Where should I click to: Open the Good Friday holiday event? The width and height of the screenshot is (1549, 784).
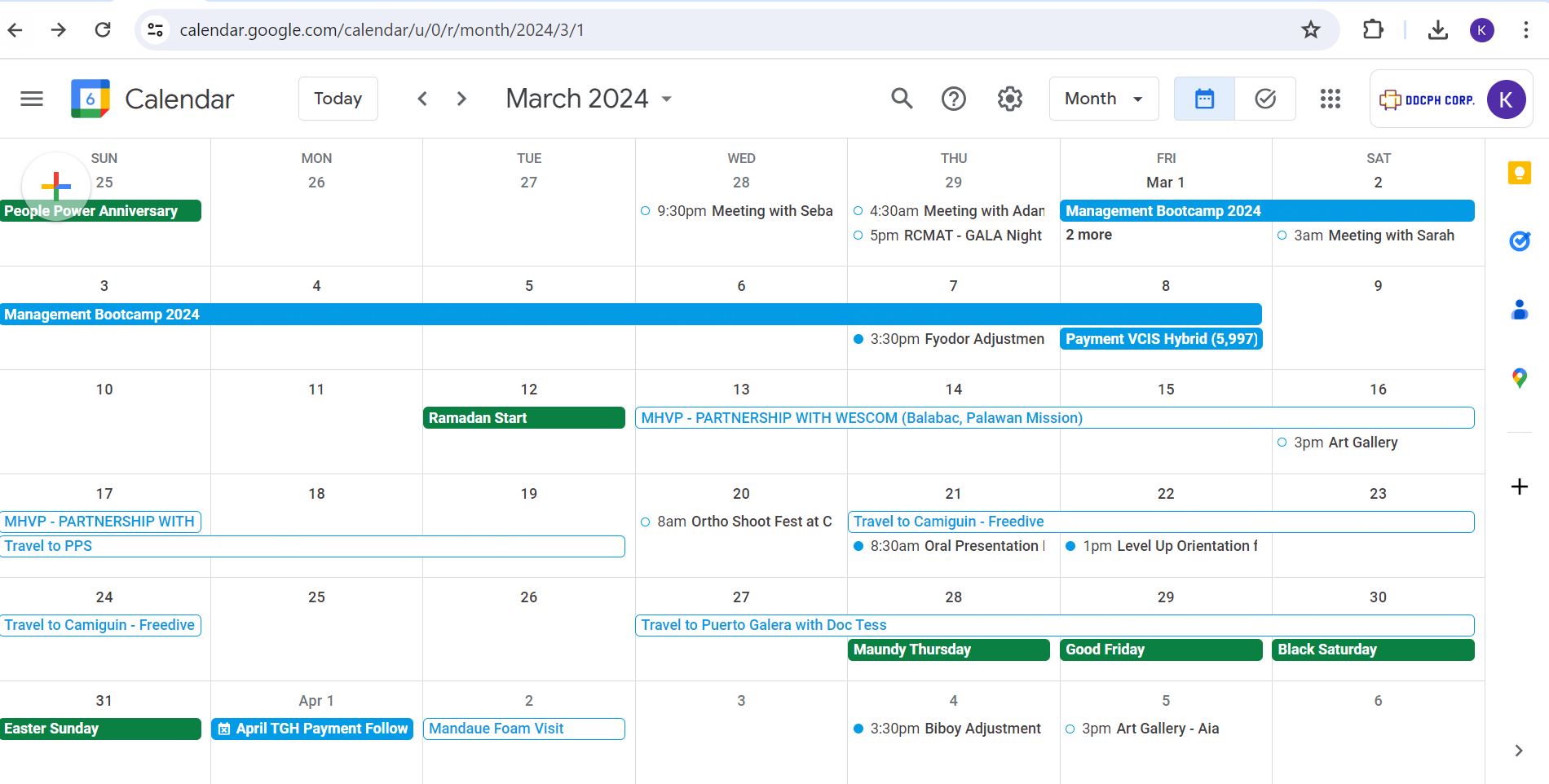[x=1160, y=650]
